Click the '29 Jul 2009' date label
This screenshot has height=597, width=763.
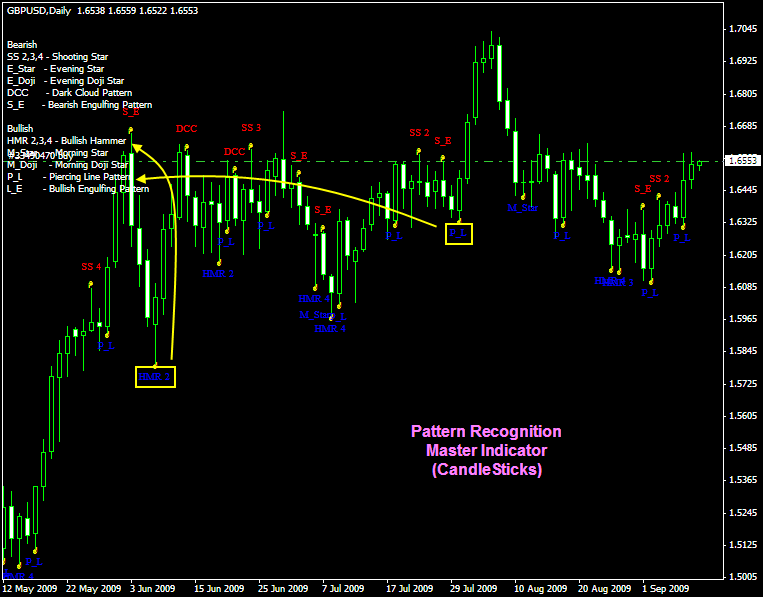[473, 589]
